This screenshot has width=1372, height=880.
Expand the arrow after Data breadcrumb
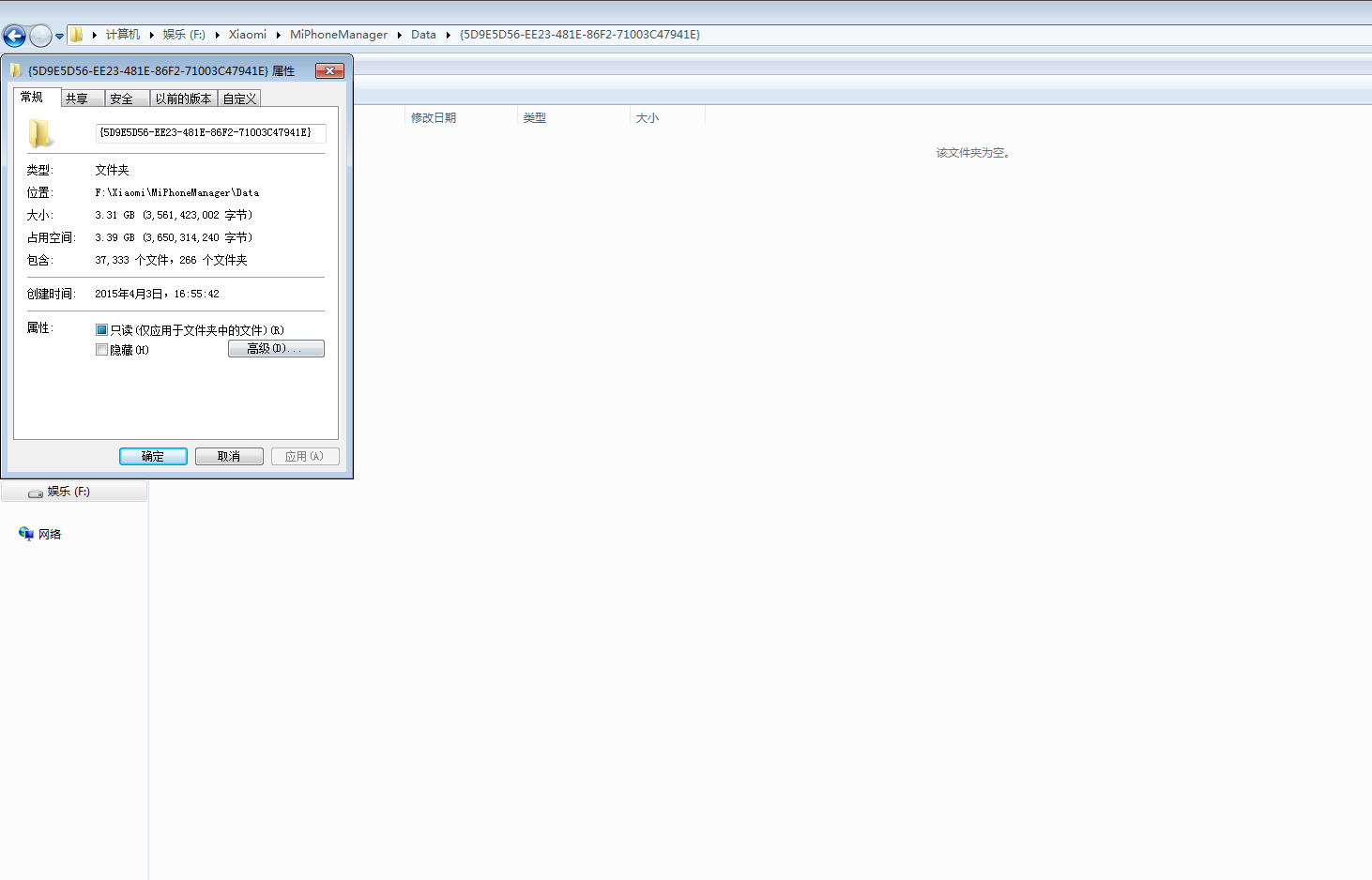click(448, 35)
